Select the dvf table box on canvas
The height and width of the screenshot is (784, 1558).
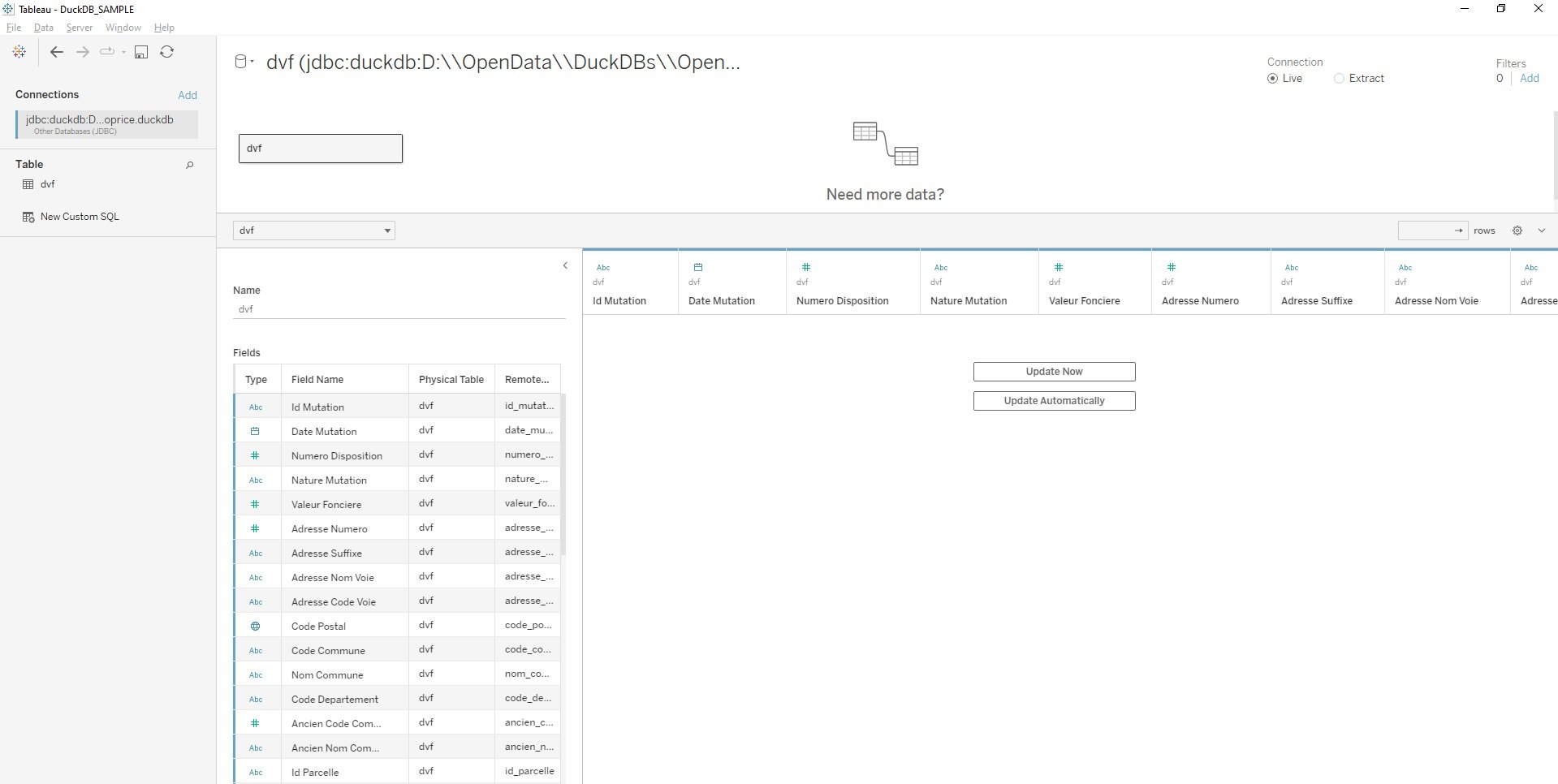point(321,149)
